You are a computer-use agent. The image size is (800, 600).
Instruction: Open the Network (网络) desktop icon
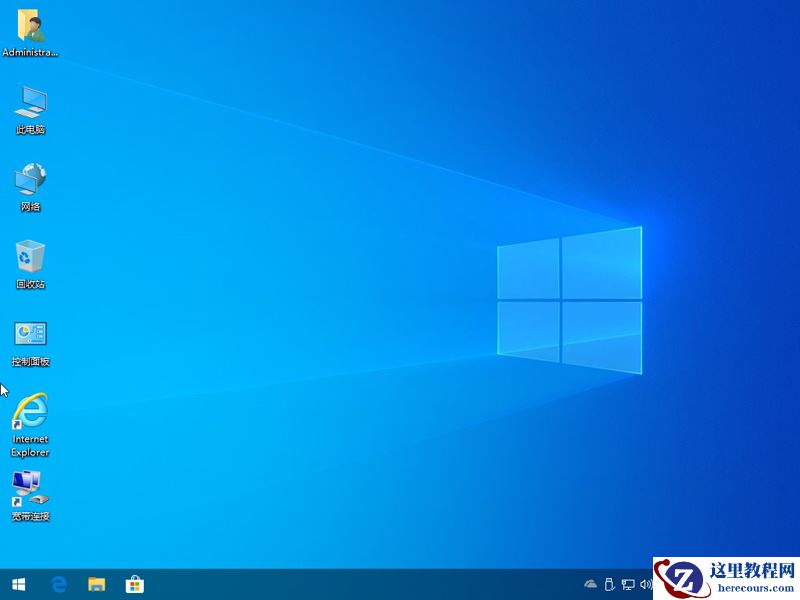[x=30, y=185]
